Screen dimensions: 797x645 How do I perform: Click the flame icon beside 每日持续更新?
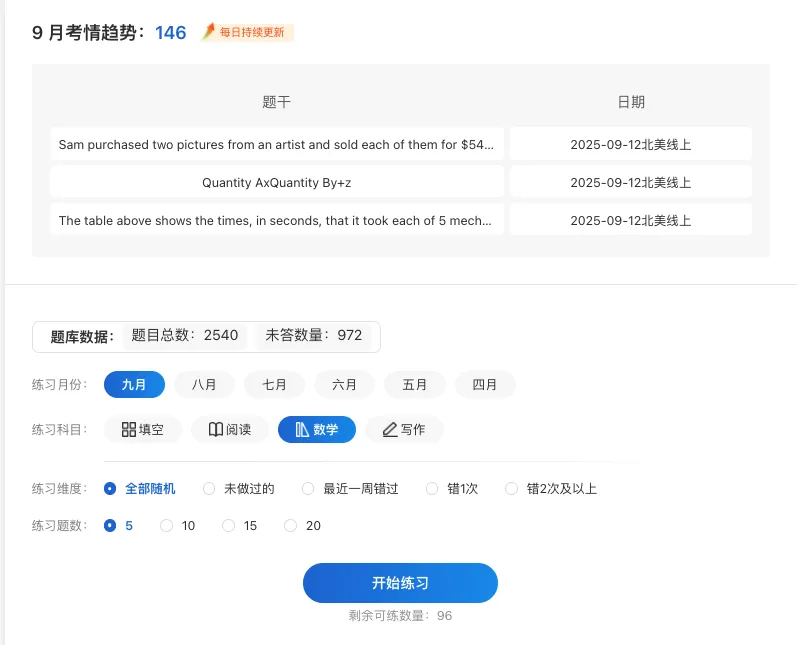tap(209, 32)
